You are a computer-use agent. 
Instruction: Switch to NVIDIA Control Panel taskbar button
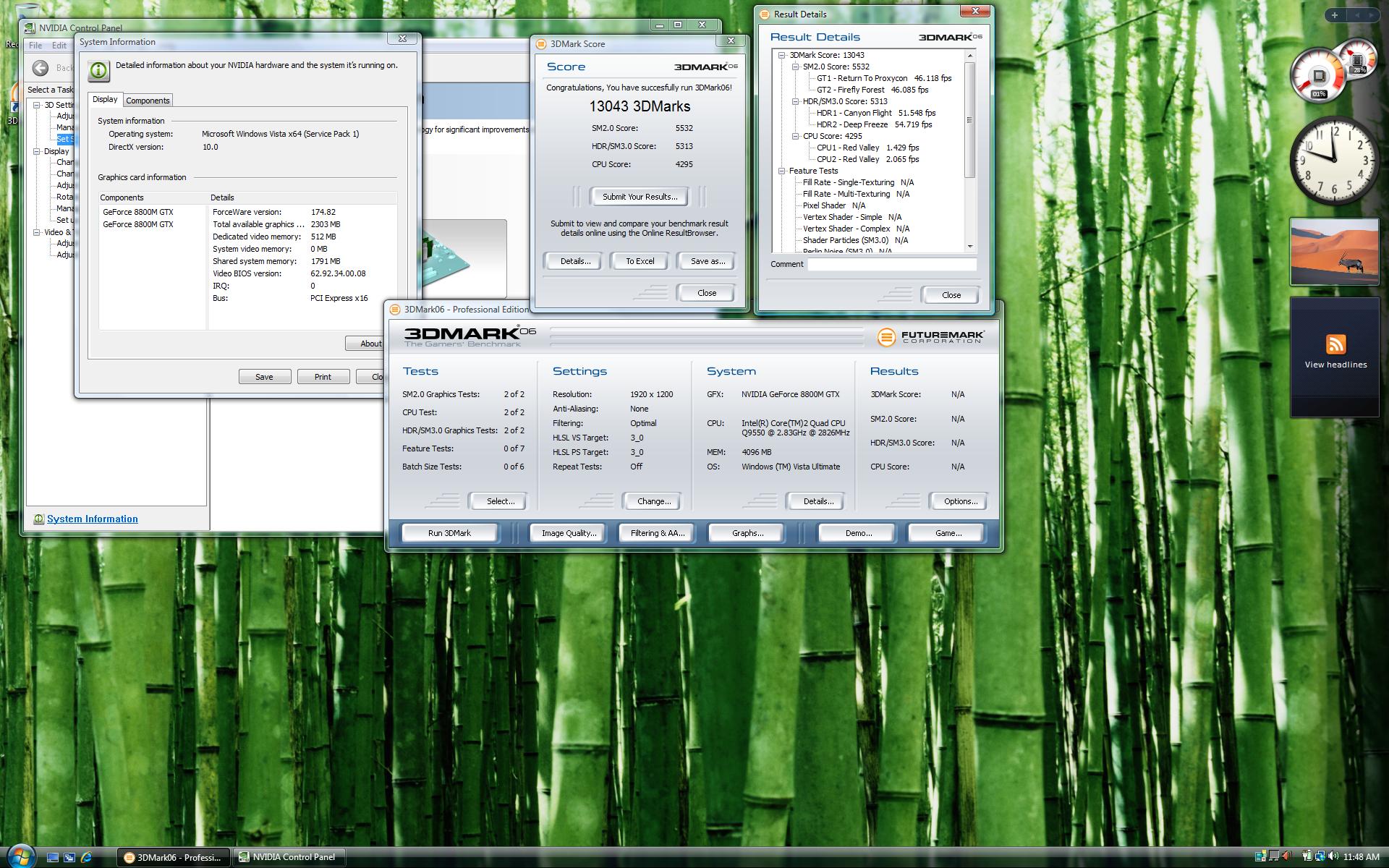coord(289,857)
